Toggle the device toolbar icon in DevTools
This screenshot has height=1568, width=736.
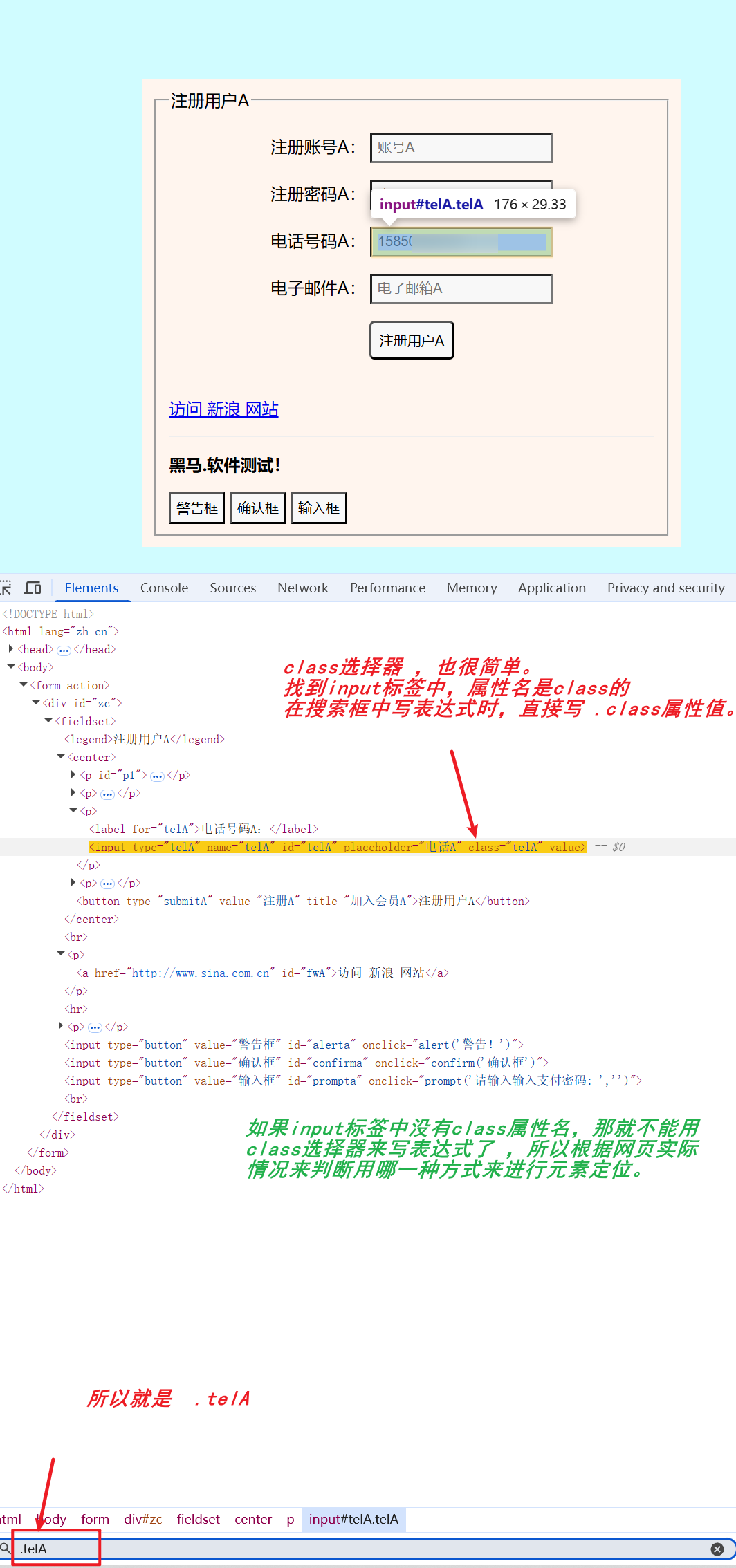point(33,588)
